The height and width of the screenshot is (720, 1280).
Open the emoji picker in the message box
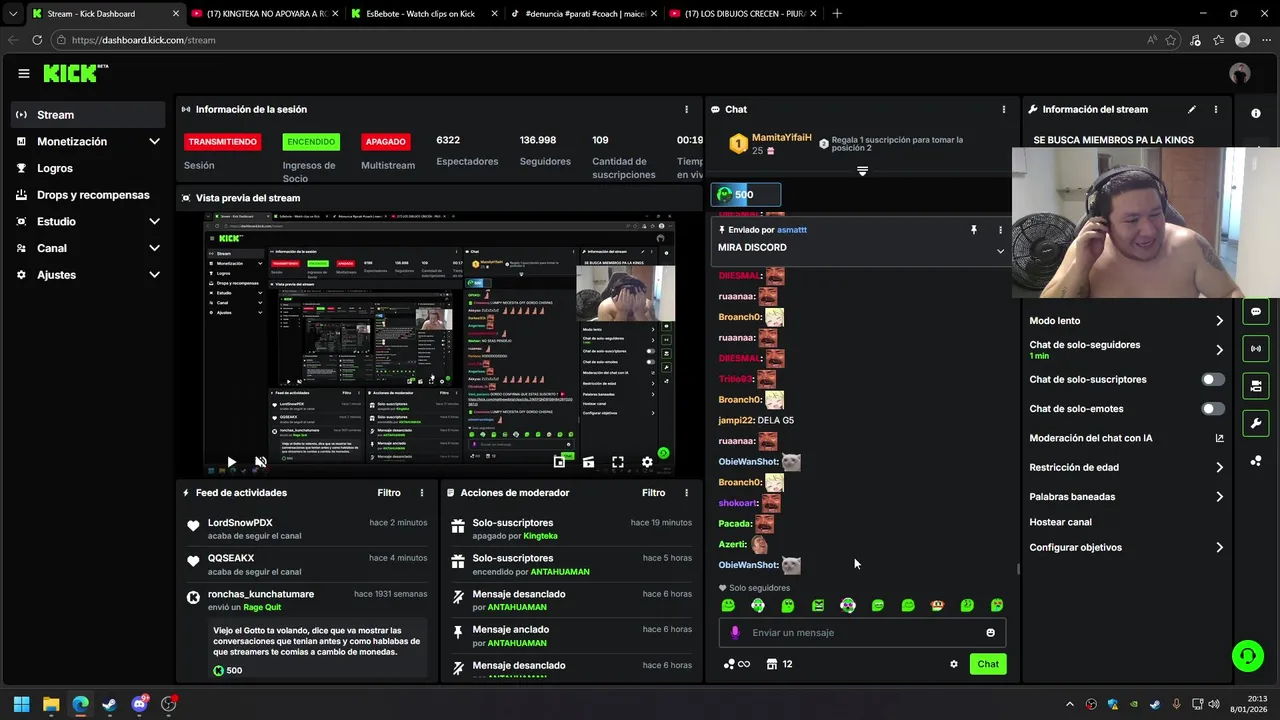coord(991,632)
